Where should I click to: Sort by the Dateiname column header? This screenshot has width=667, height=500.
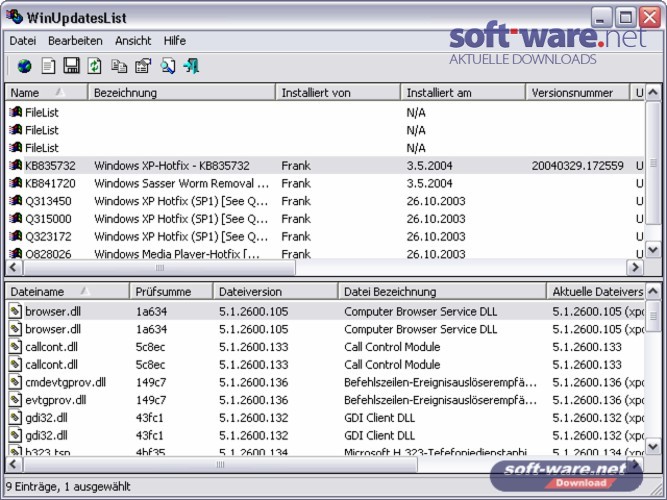[x=67, y=291]
